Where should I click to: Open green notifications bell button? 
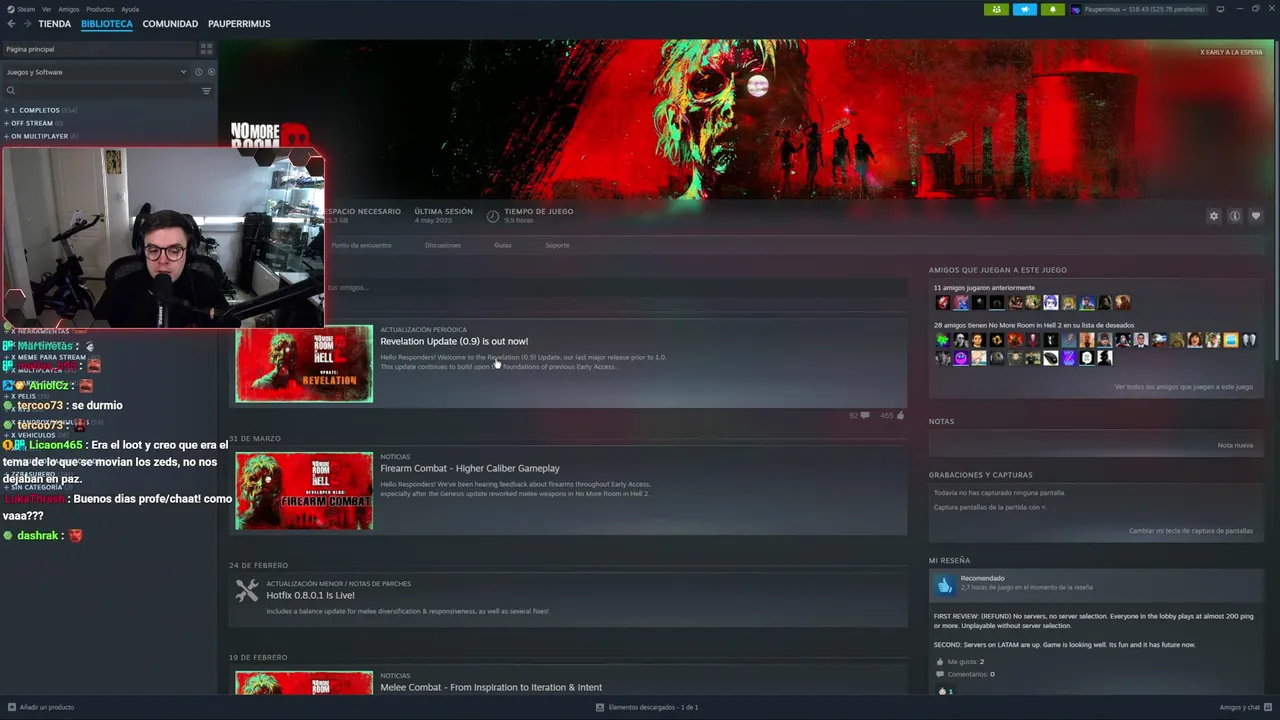click(x=1052, y=9)
